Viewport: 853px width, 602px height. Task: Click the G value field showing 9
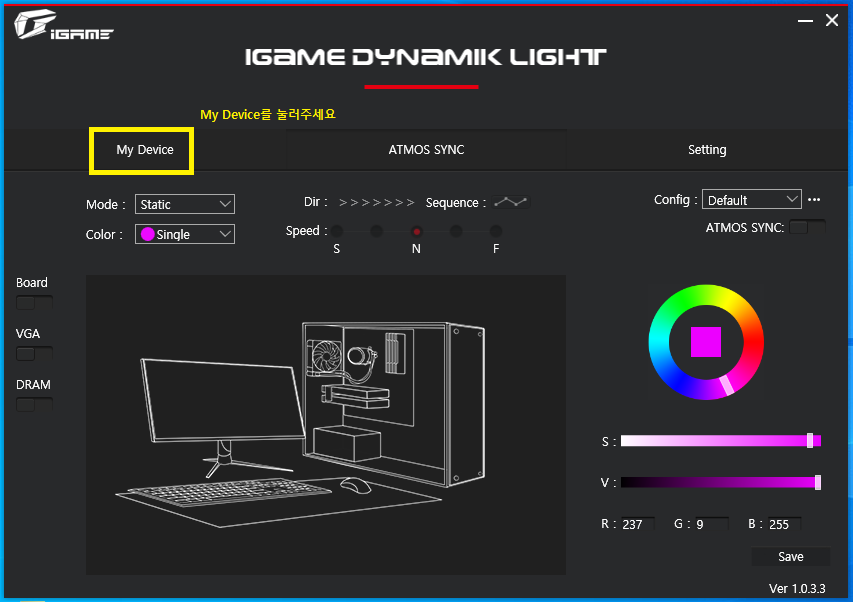coord(712,524)
